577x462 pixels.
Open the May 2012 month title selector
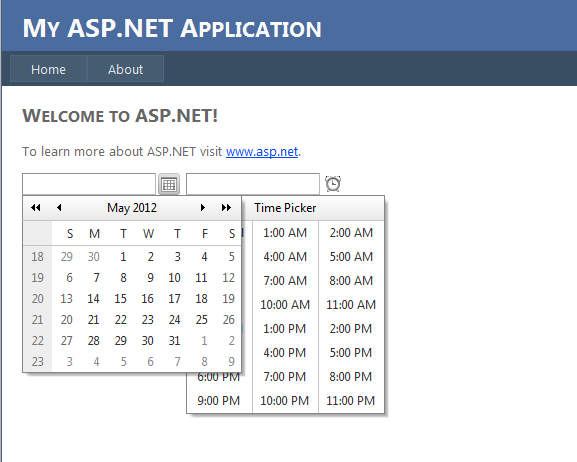[132, 208]
